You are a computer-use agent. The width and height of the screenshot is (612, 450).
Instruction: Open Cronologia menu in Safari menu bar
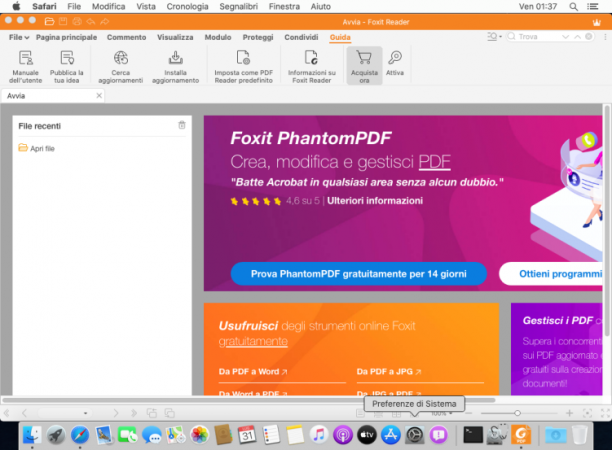(x=187, y=7)
